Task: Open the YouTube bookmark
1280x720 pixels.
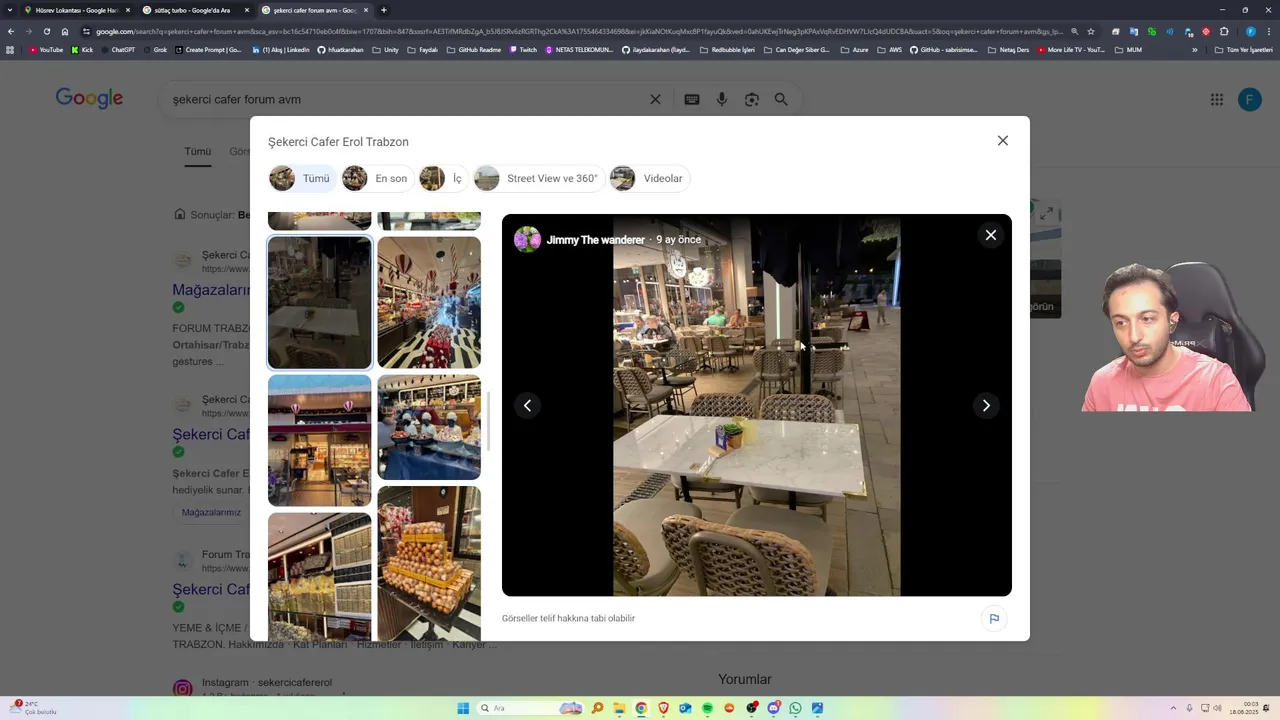Action: [46, 49]
